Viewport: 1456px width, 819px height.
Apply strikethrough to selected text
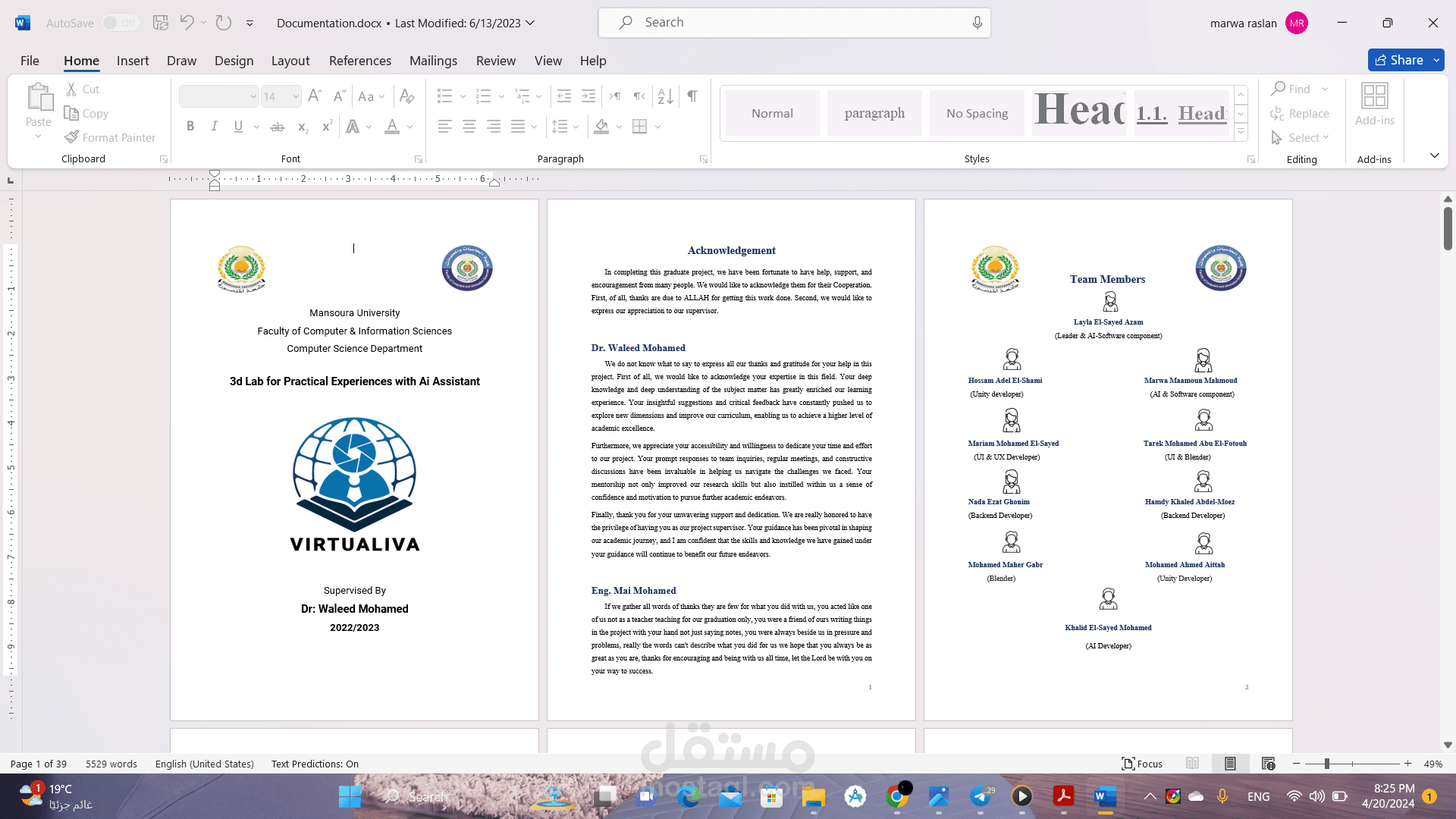[278, 126]
